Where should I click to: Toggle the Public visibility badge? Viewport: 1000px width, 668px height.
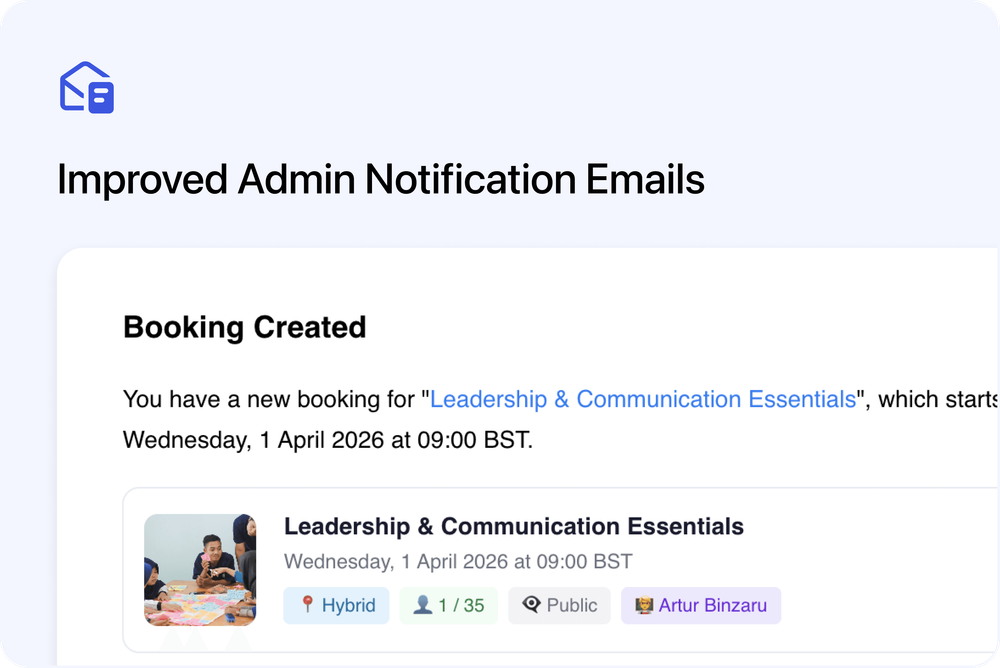click(x=559, y=605)
